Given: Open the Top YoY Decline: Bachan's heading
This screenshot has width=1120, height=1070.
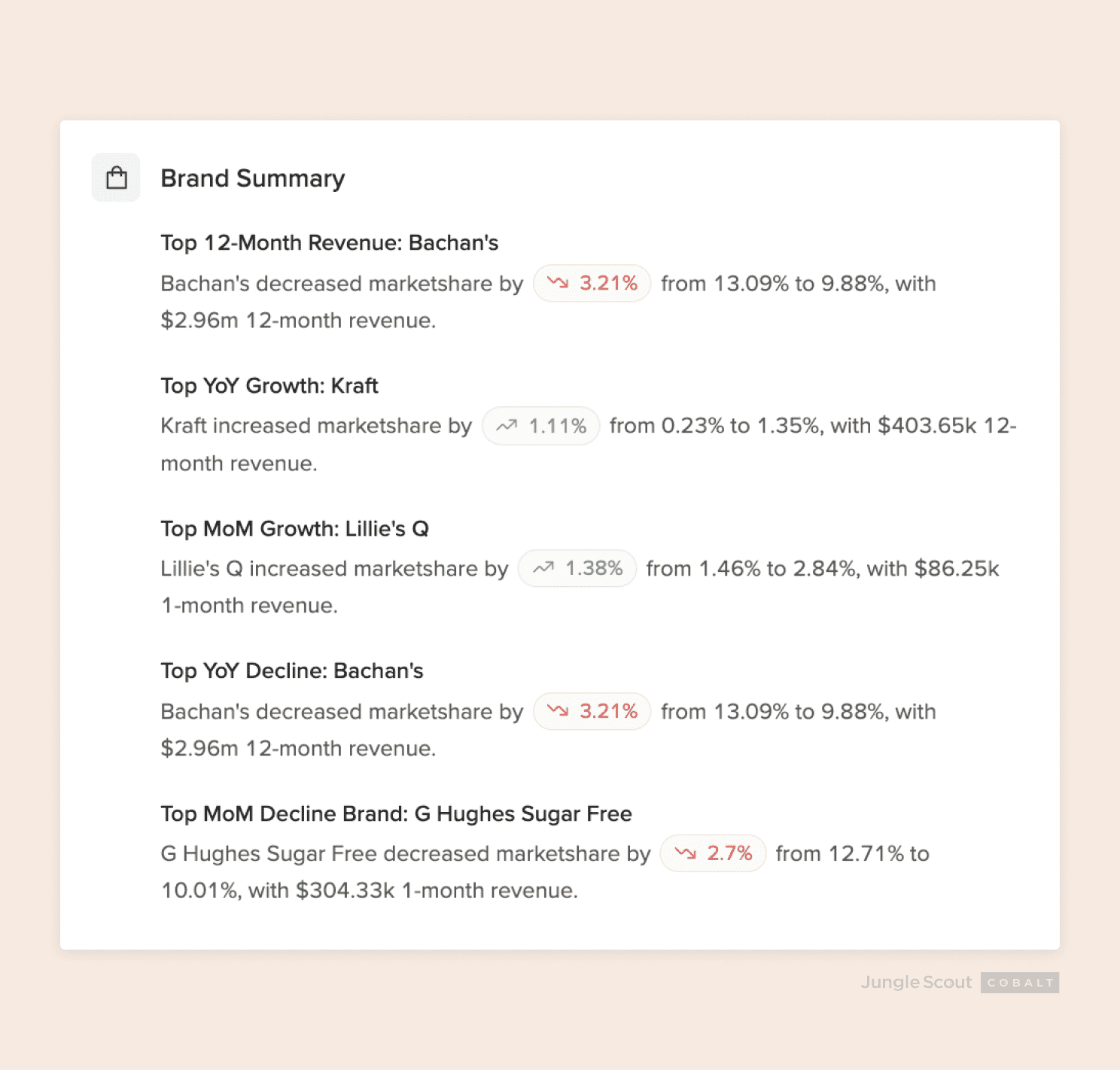Looking at the screenshot, I should click(x=292, y=671).
